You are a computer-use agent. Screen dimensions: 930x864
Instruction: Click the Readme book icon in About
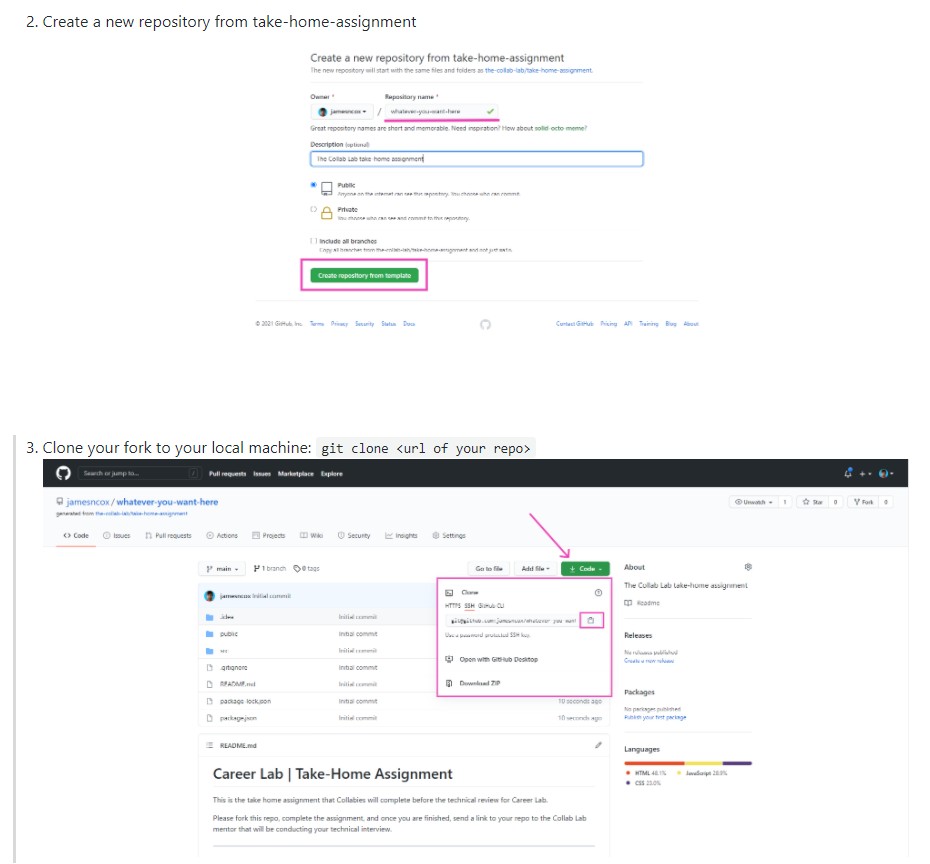(628, 603)
